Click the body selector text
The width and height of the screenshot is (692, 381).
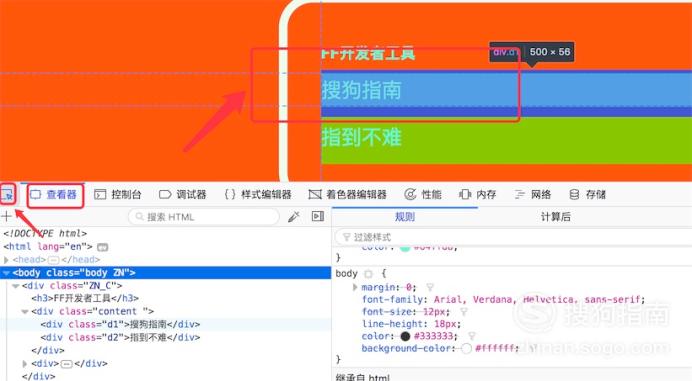(346, 274)
